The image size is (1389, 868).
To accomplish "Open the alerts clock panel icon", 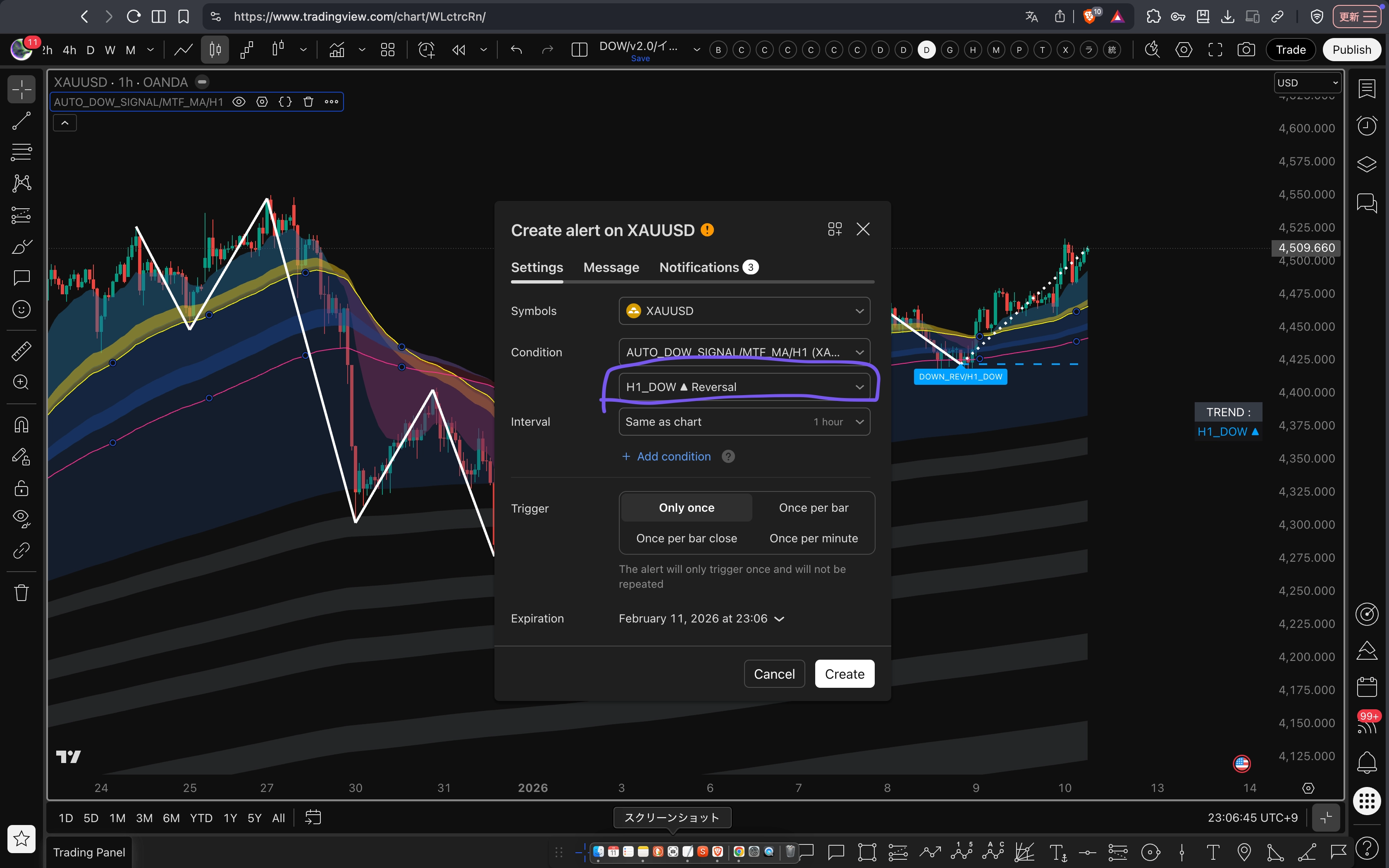I will 1367,125.
